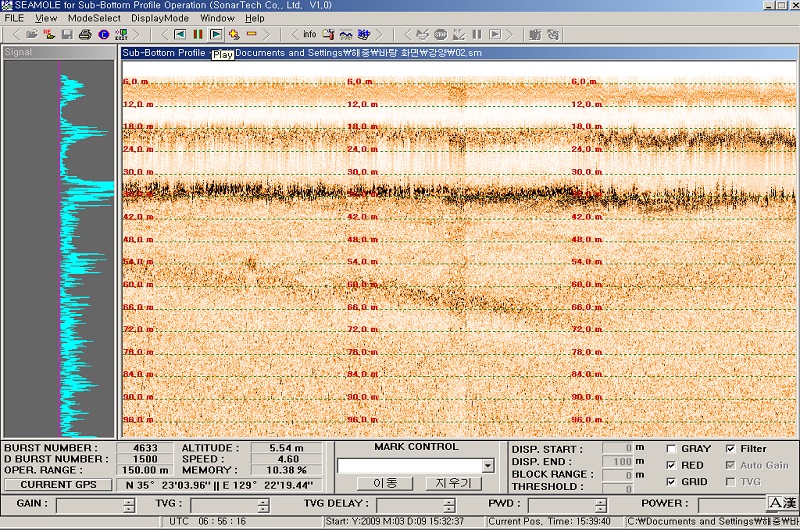This screenshot has width=800, height=530.
Task: Click left chevron of first toolbar group
Action: 16,34
